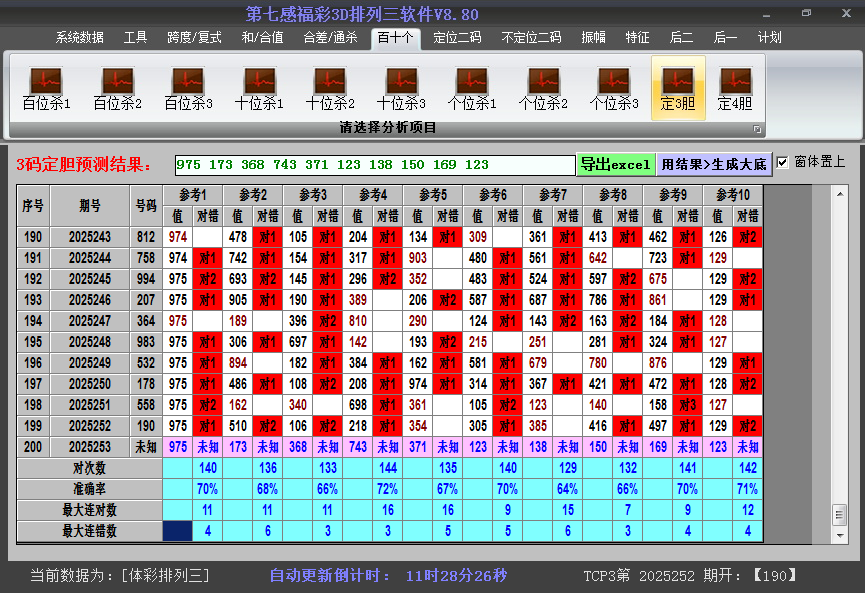
Task: Expand the 请选择分析项目 group launcher
Action: [757, 129]
